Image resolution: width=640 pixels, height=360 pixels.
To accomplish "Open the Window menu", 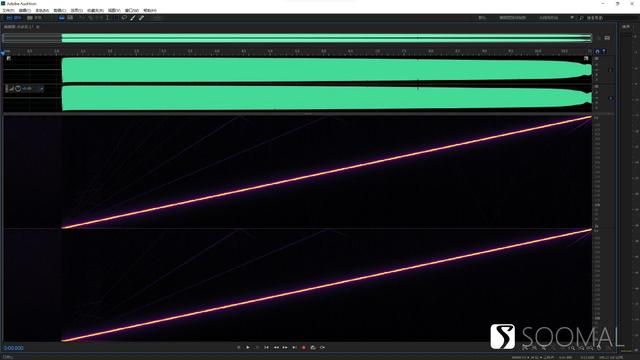I will point(131,10).
